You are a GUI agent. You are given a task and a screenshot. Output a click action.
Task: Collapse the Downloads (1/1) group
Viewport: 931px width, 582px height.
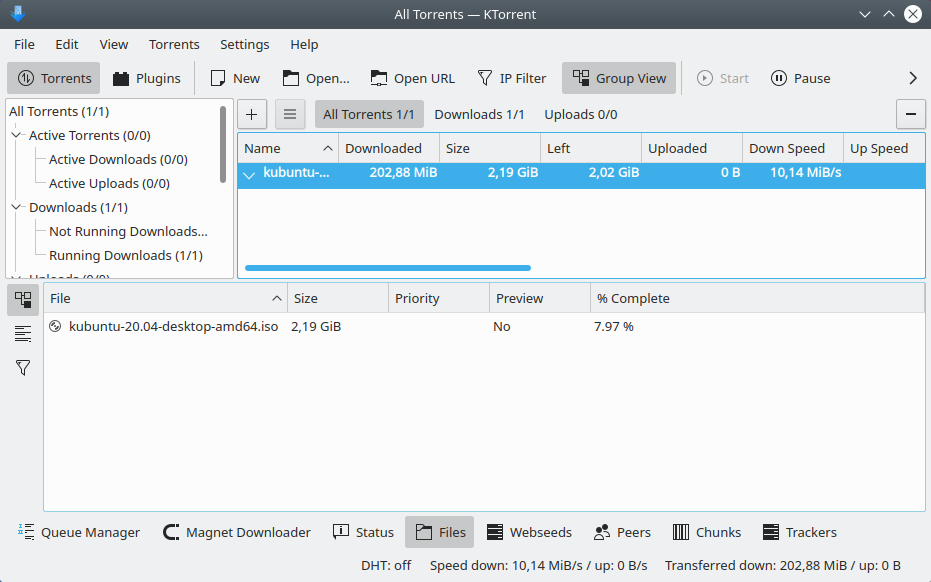(x=17, y=207)
